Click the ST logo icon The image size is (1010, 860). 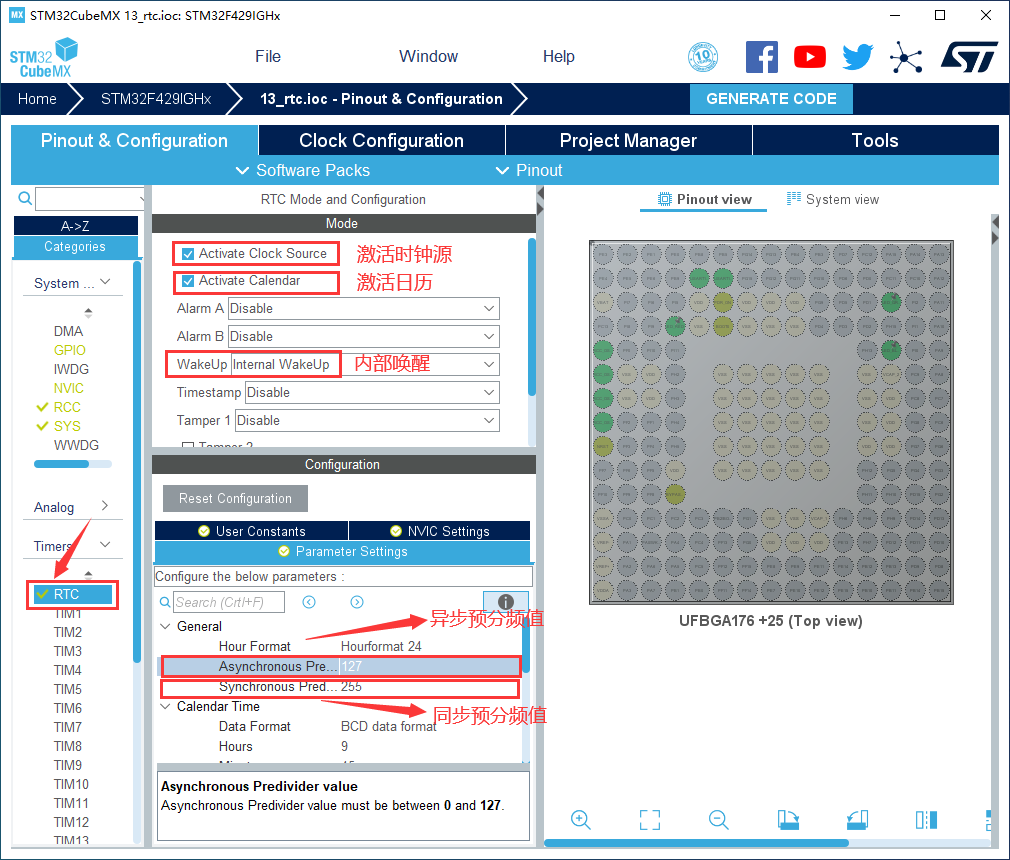tap(969, 57)
